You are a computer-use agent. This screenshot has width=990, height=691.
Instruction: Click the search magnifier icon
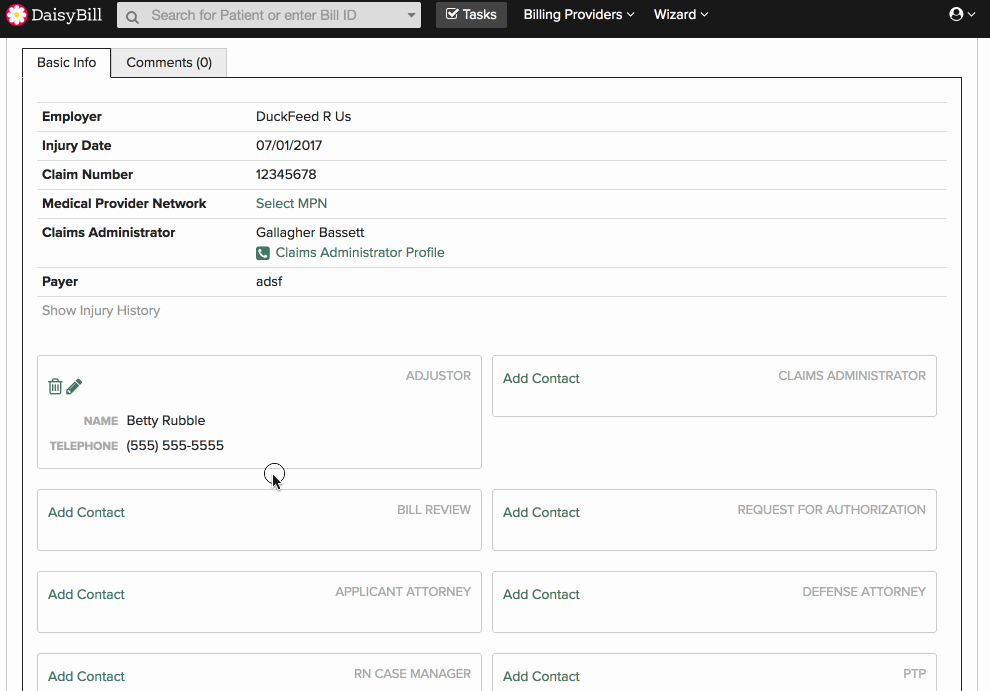point(132,17)
